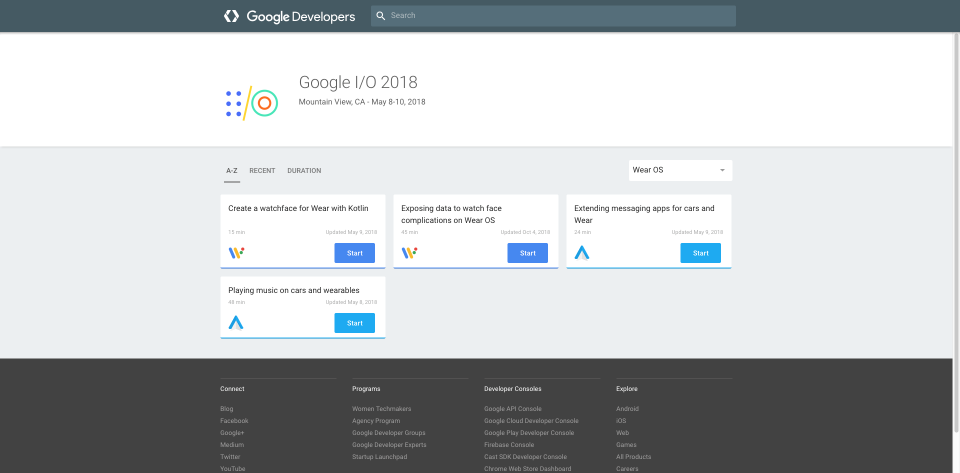The height and width of the screenshot is (473, 960).
Task: Open the Web link under Explore
Action: pyautogui.click(x=622, y=433)
